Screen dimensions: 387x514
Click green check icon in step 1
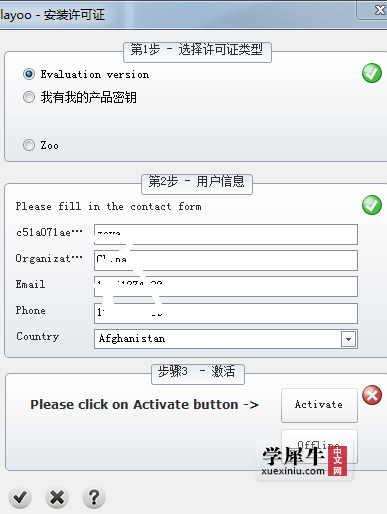372,73
